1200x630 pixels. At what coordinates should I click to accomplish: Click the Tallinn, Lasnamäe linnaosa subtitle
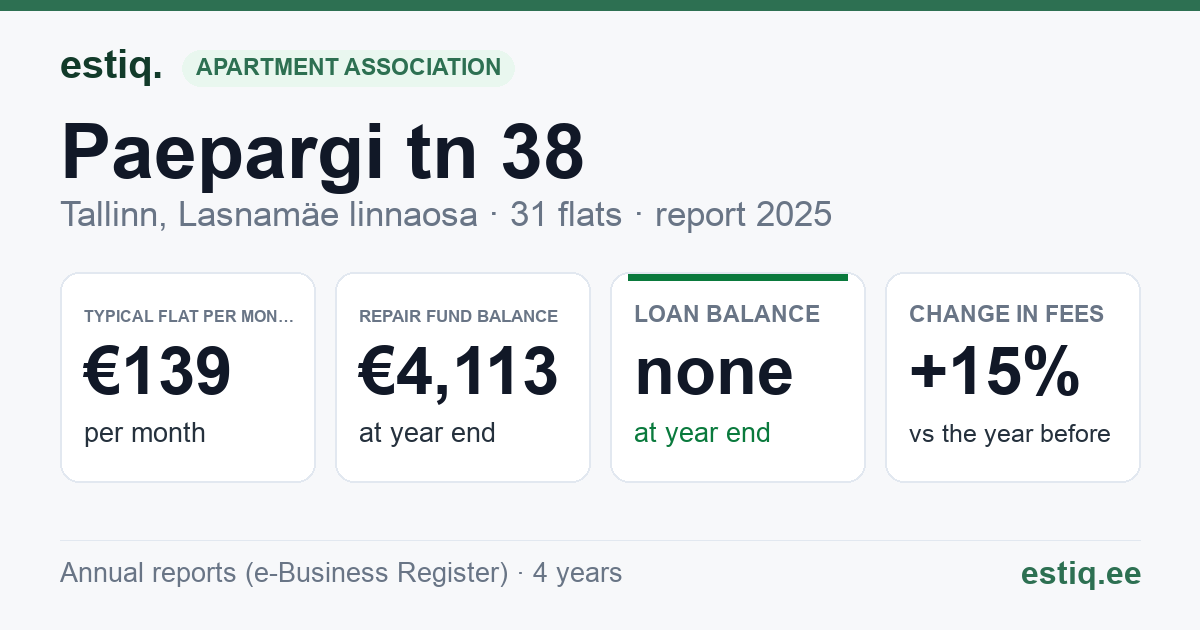pyautogui.click(x=269, y=214)
